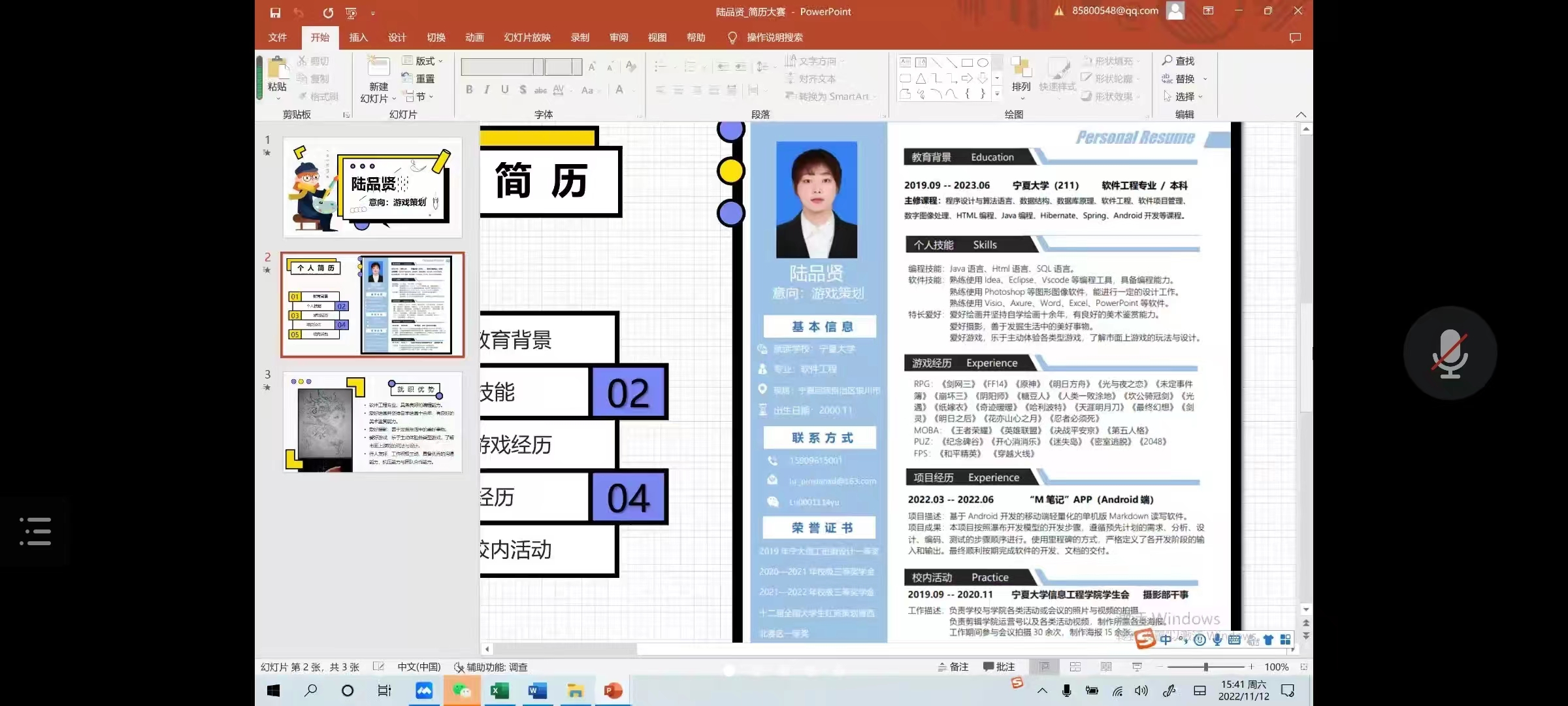Click the Save icon in quick access toolbar

click(x=275, y=12)
